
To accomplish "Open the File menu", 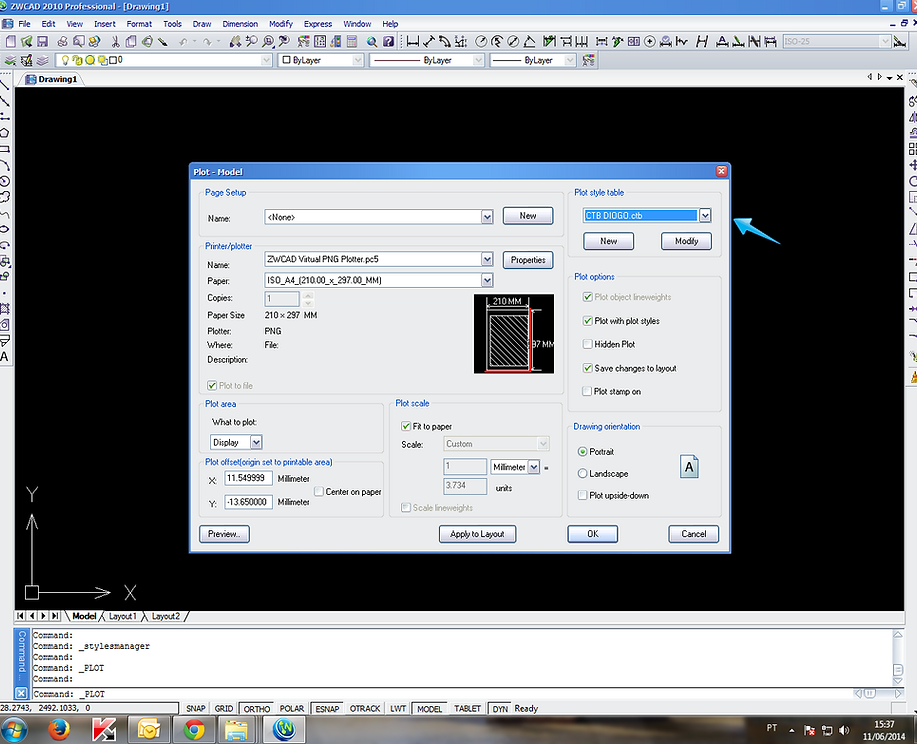I will coord(25,24).
